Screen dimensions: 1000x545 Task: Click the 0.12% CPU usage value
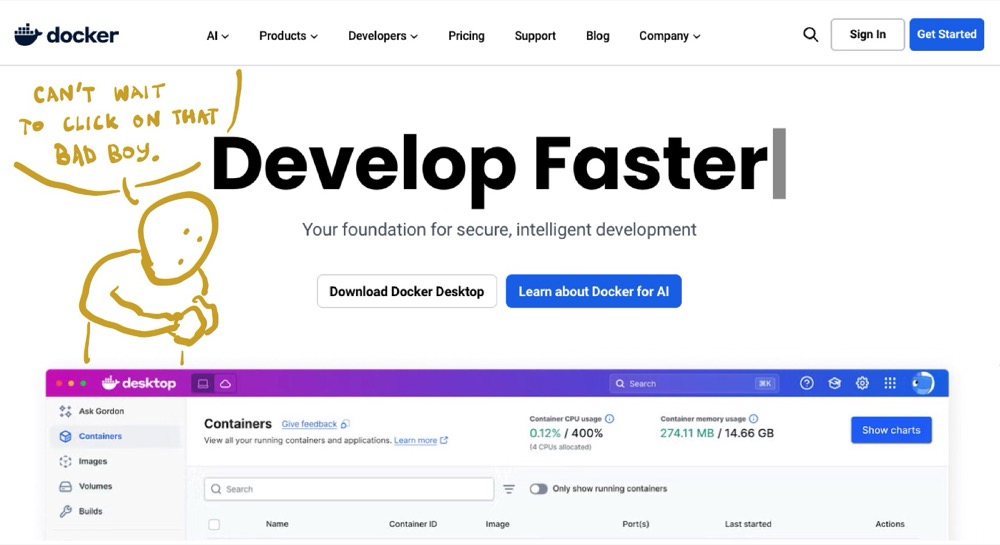545,433
